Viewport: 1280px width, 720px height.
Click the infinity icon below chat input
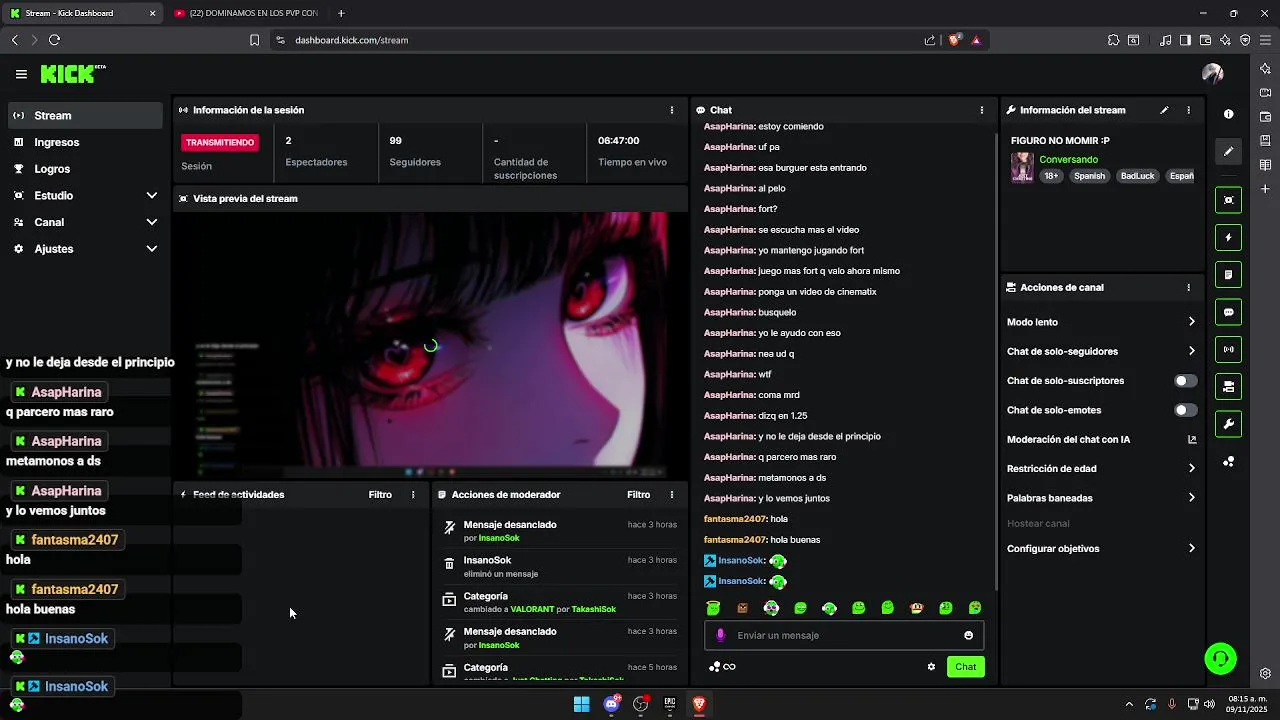(729, 667)
